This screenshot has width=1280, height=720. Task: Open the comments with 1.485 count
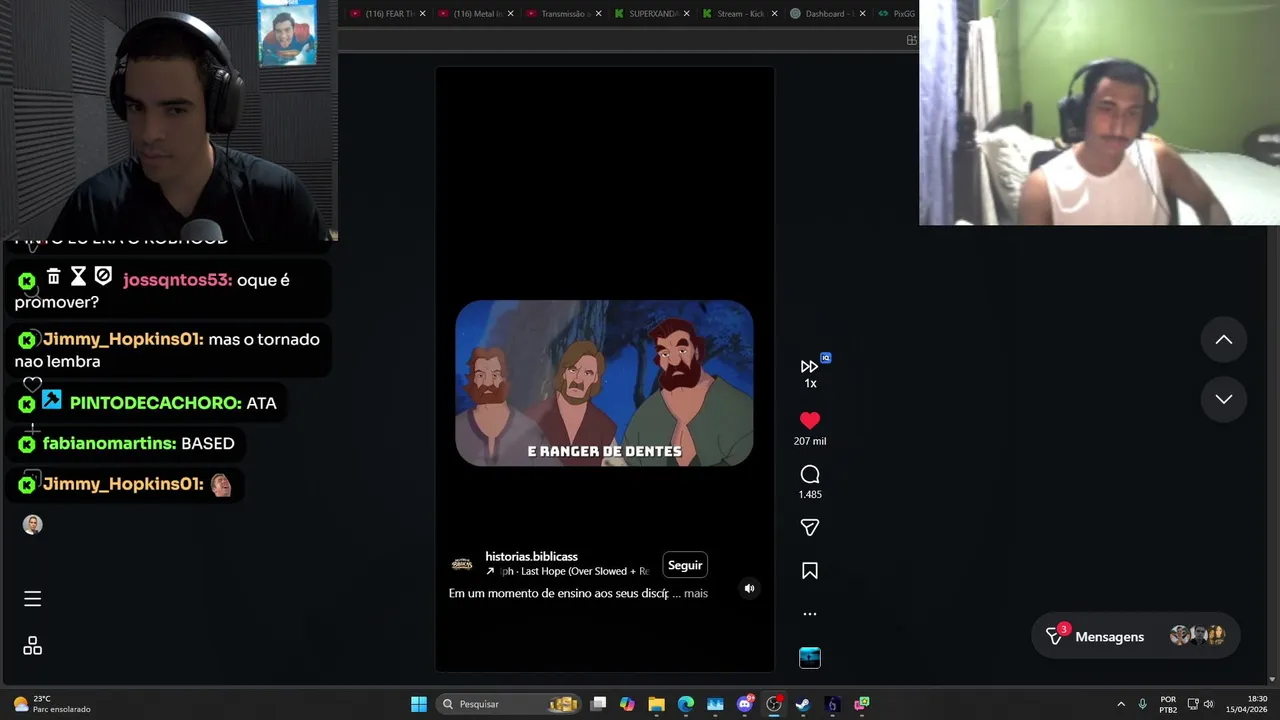click(x=810, y=474)
